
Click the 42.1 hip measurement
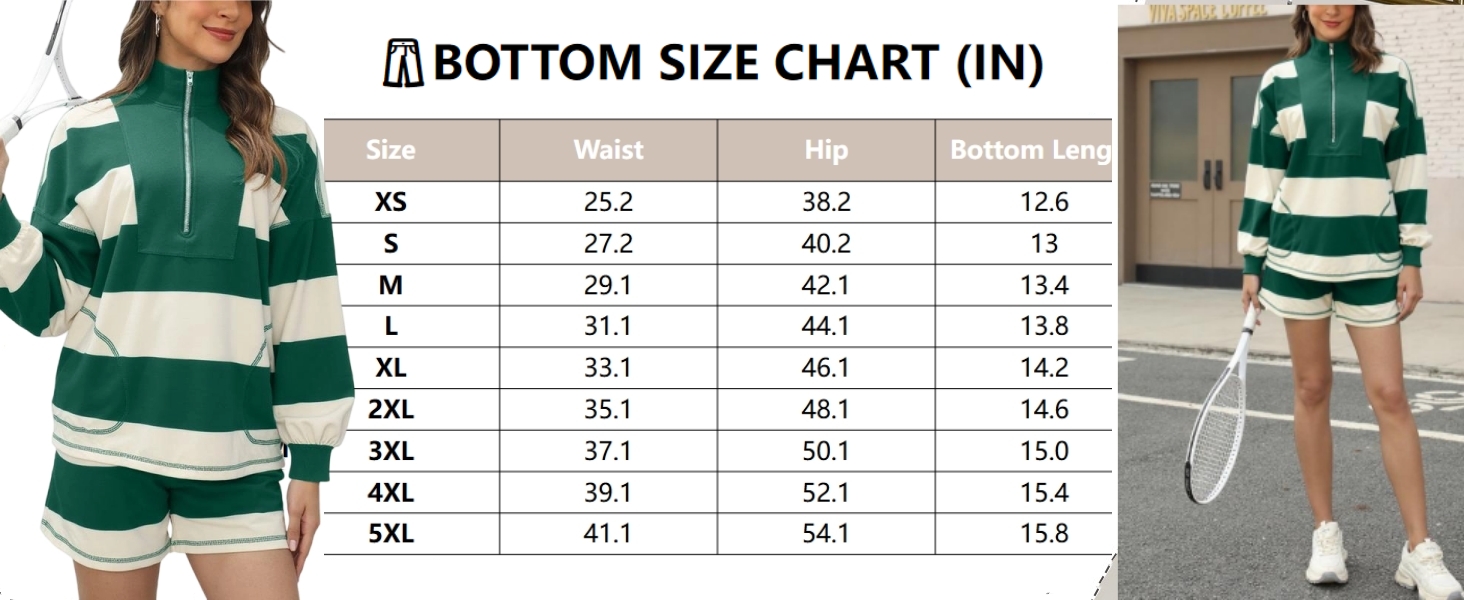826,286
